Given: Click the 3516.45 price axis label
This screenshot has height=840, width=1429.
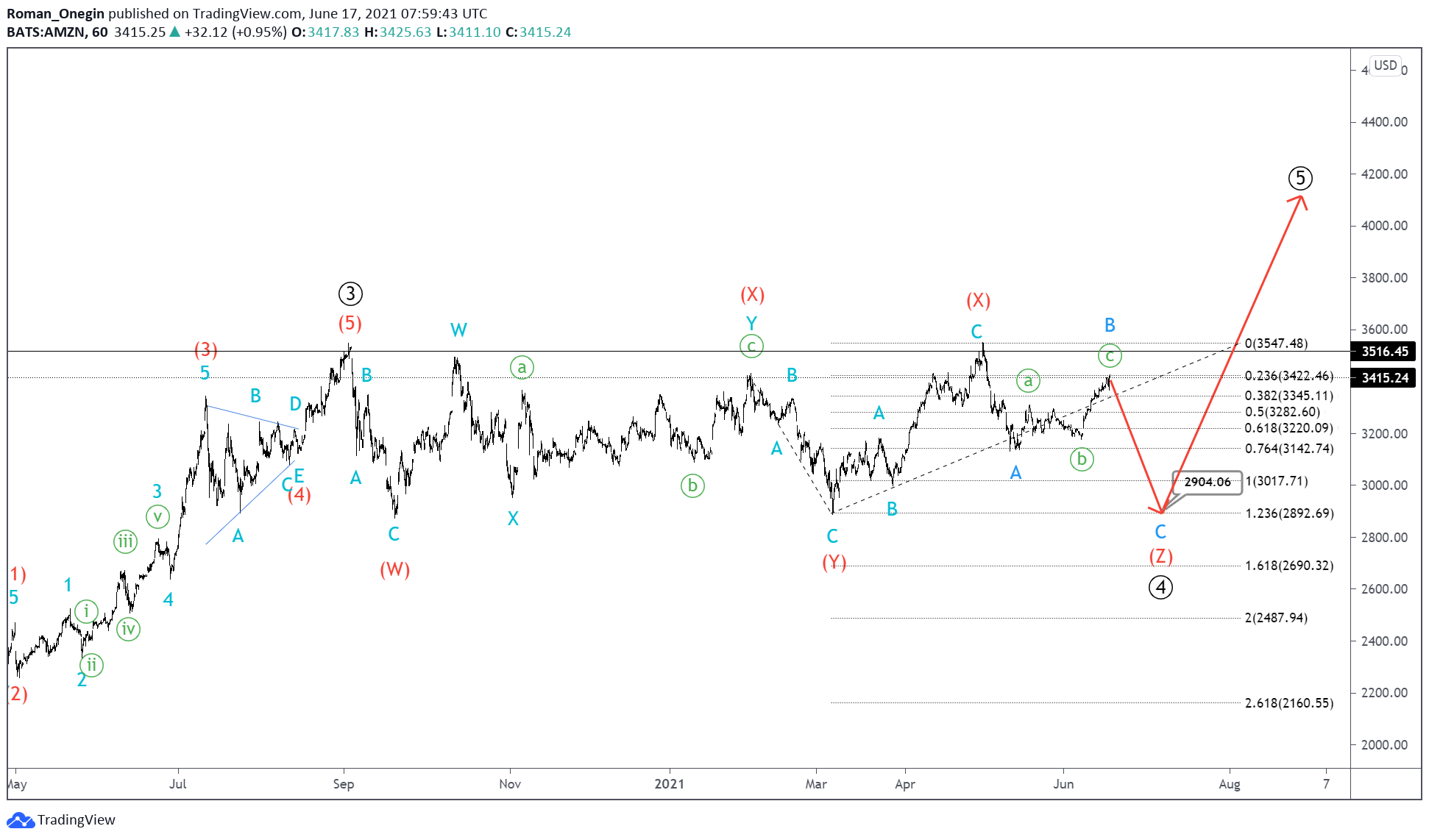Looking at the screenshot, I should pos(1384,352).
